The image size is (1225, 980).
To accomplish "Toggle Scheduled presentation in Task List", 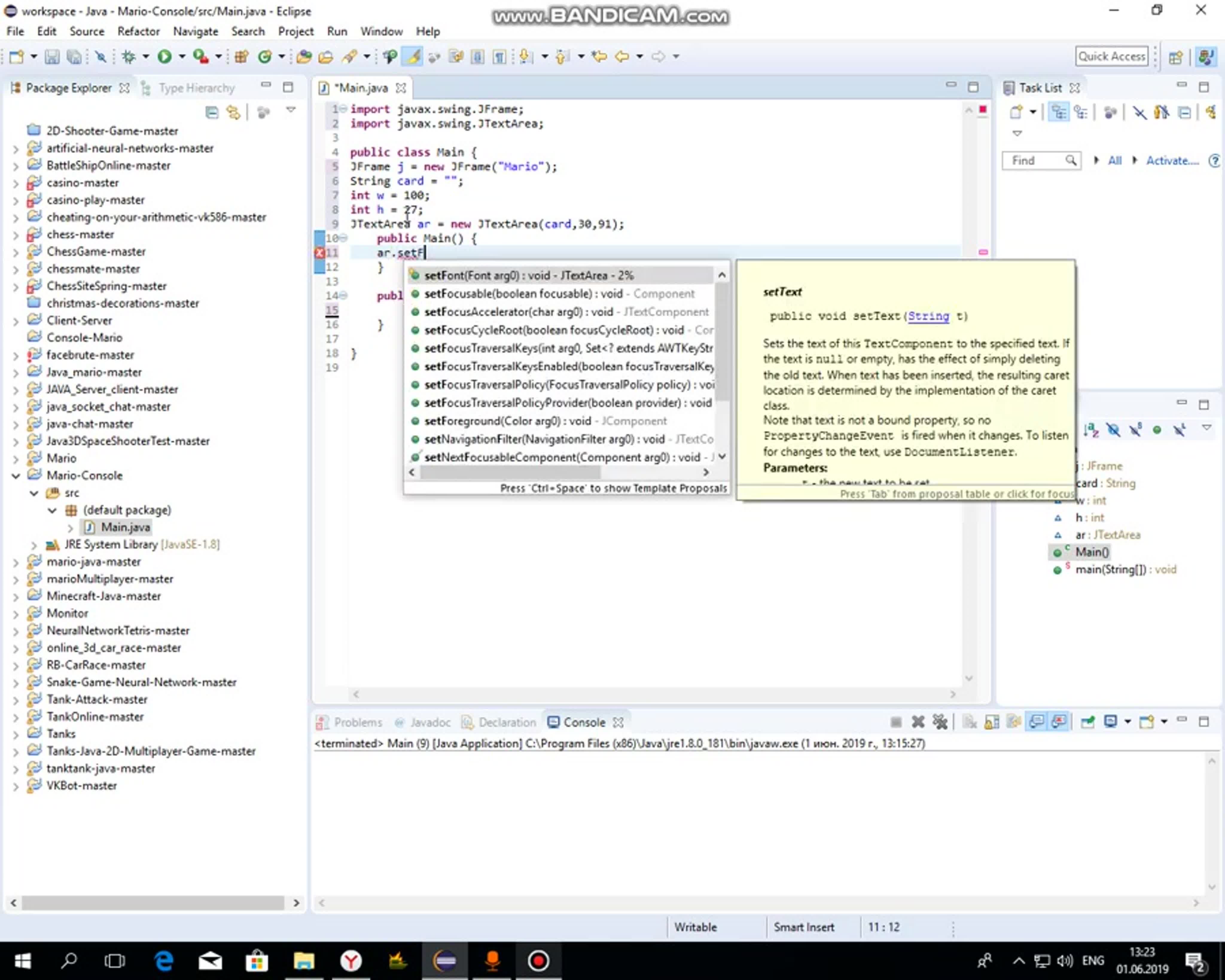I will click(1081, 112).
